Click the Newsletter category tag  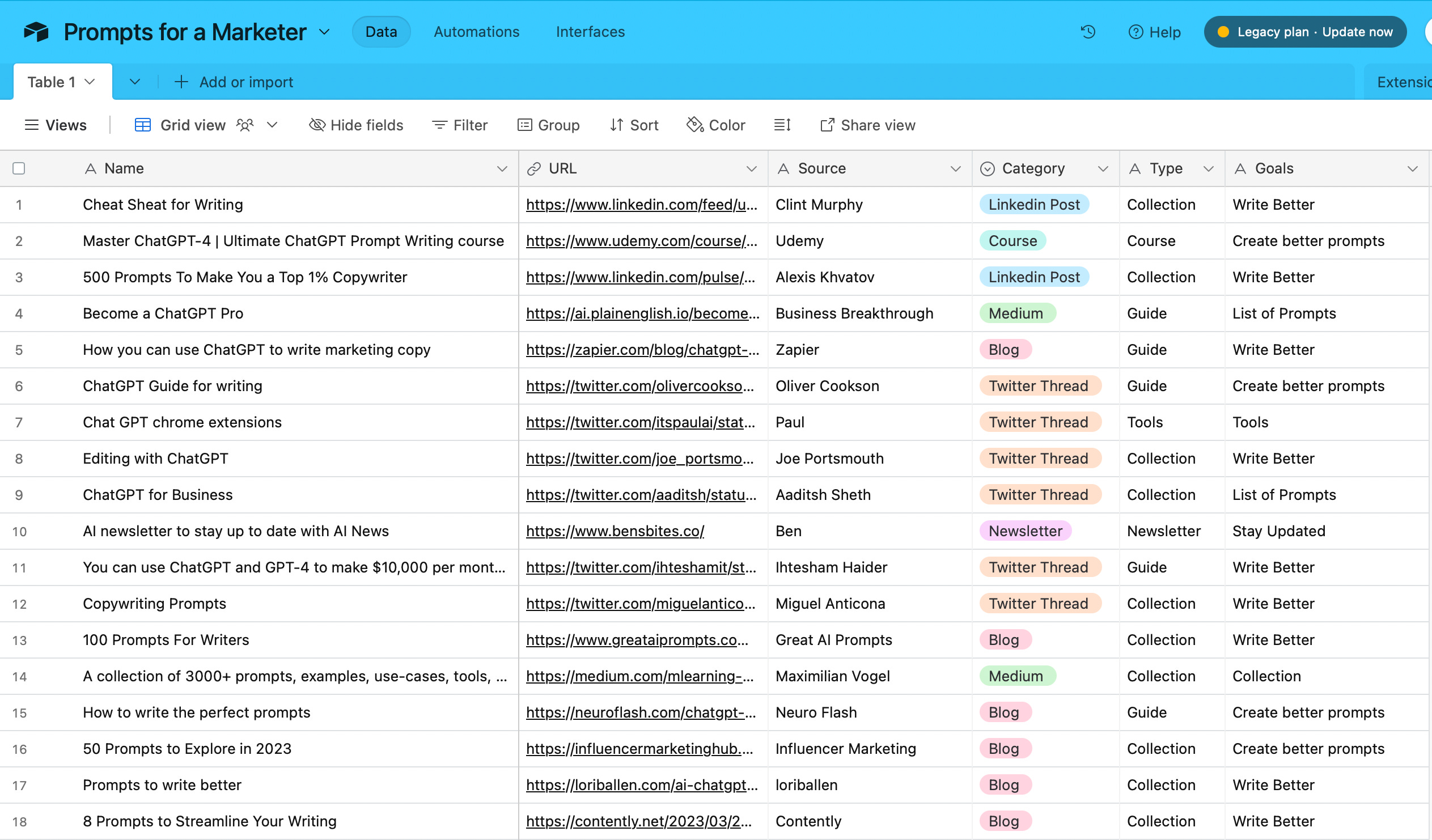point(1025,532)
